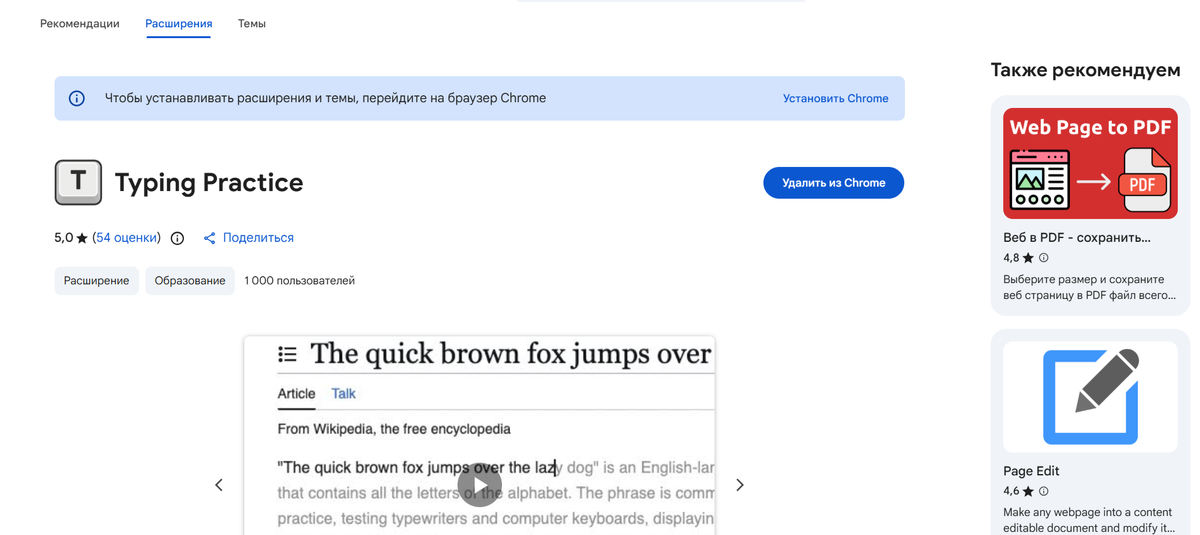
Task: Click the Talk tab in the preview
Action: [x=343, y=394]
